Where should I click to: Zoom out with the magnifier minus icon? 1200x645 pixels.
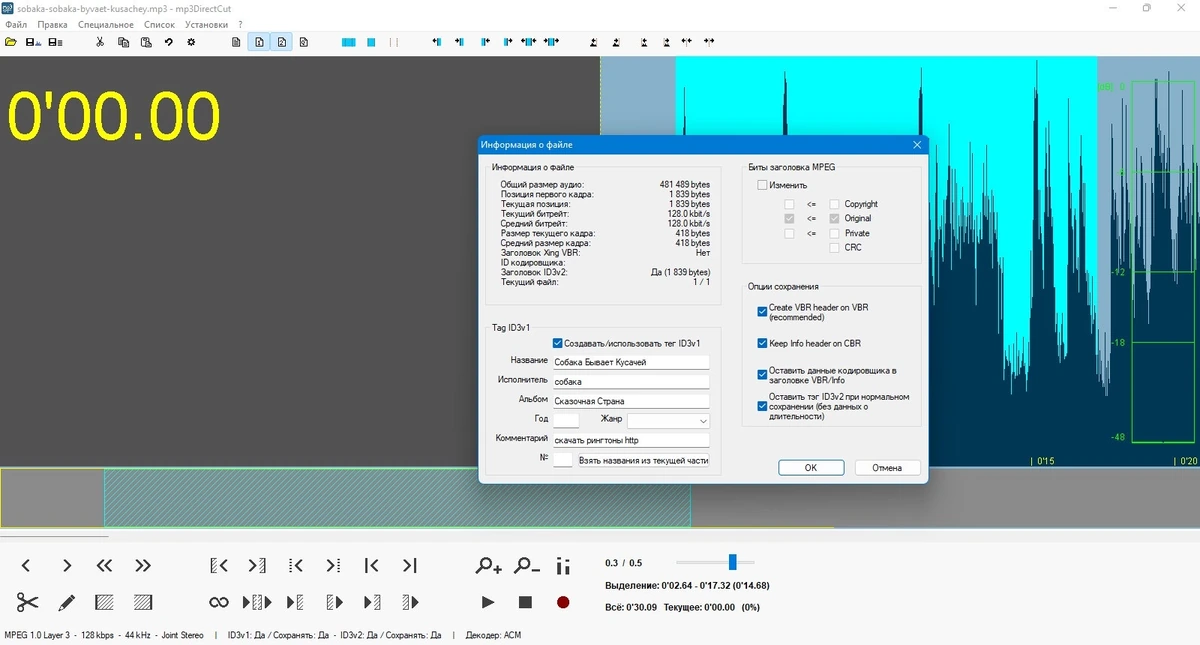tap(526, 566)
